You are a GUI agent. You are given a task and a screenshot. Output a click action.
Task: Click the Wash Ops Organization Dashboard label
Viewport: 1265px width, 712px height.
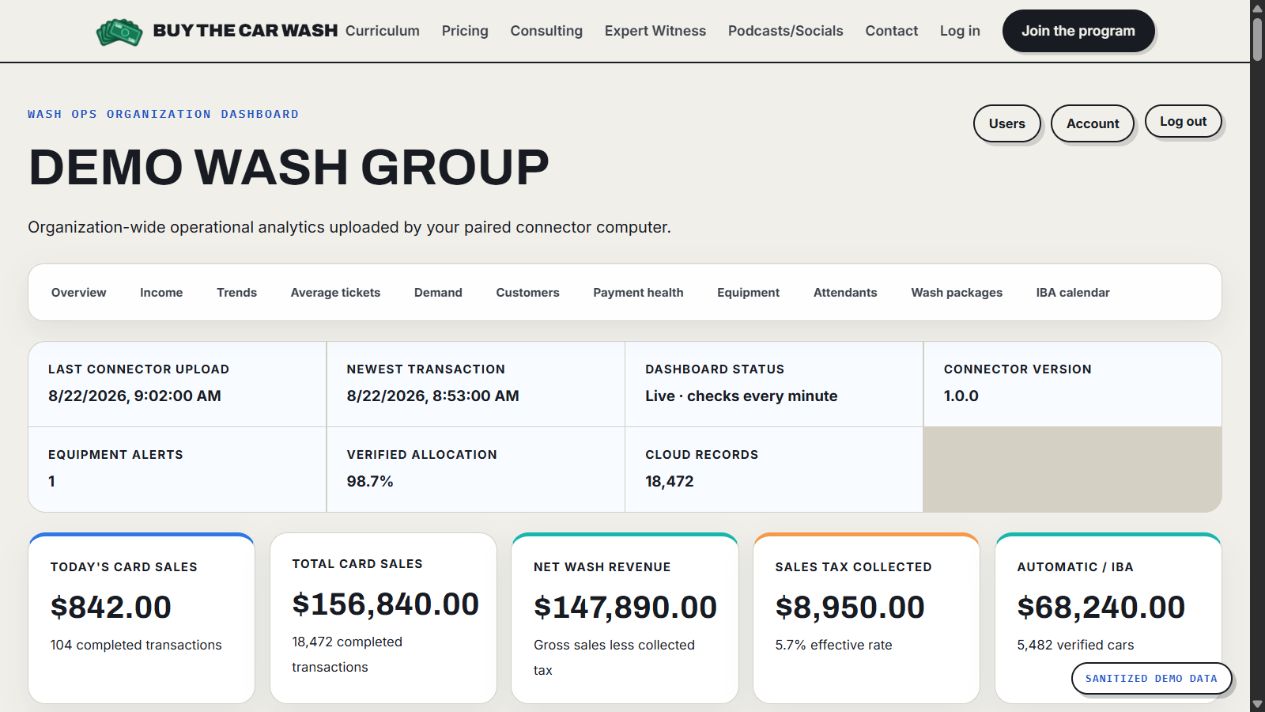[x=163, y=114]
